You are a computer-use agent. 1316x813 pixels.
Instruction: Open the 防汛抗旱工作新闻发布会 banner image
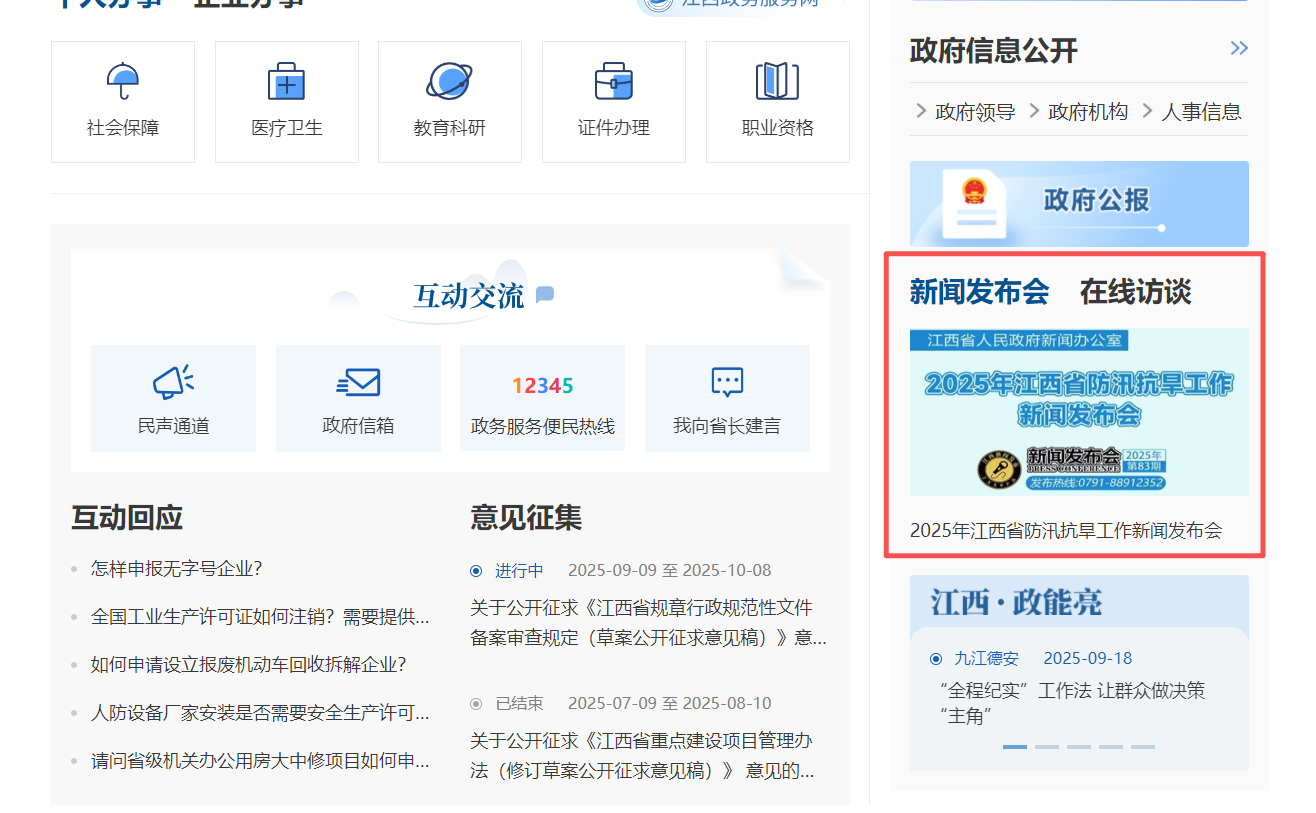tap(1079, 412)
